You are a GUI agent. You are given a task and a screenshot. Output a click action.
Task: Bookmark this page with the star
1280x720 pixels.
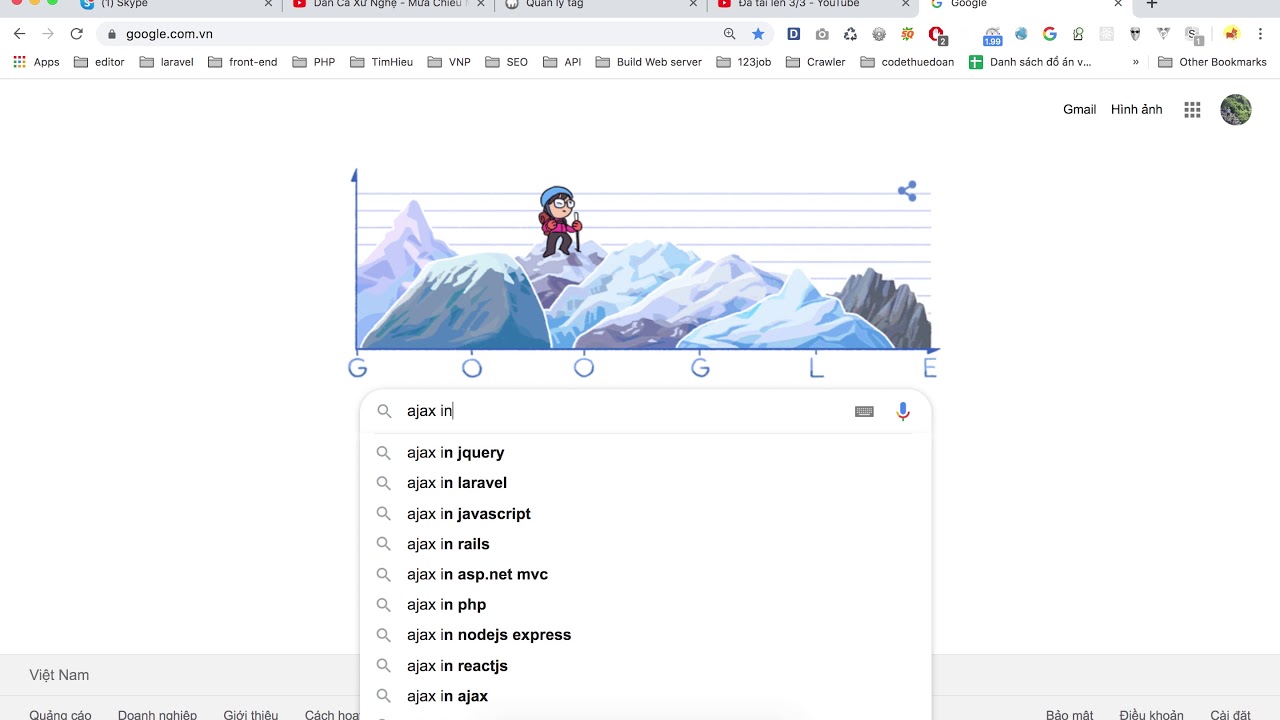(758, 34)
